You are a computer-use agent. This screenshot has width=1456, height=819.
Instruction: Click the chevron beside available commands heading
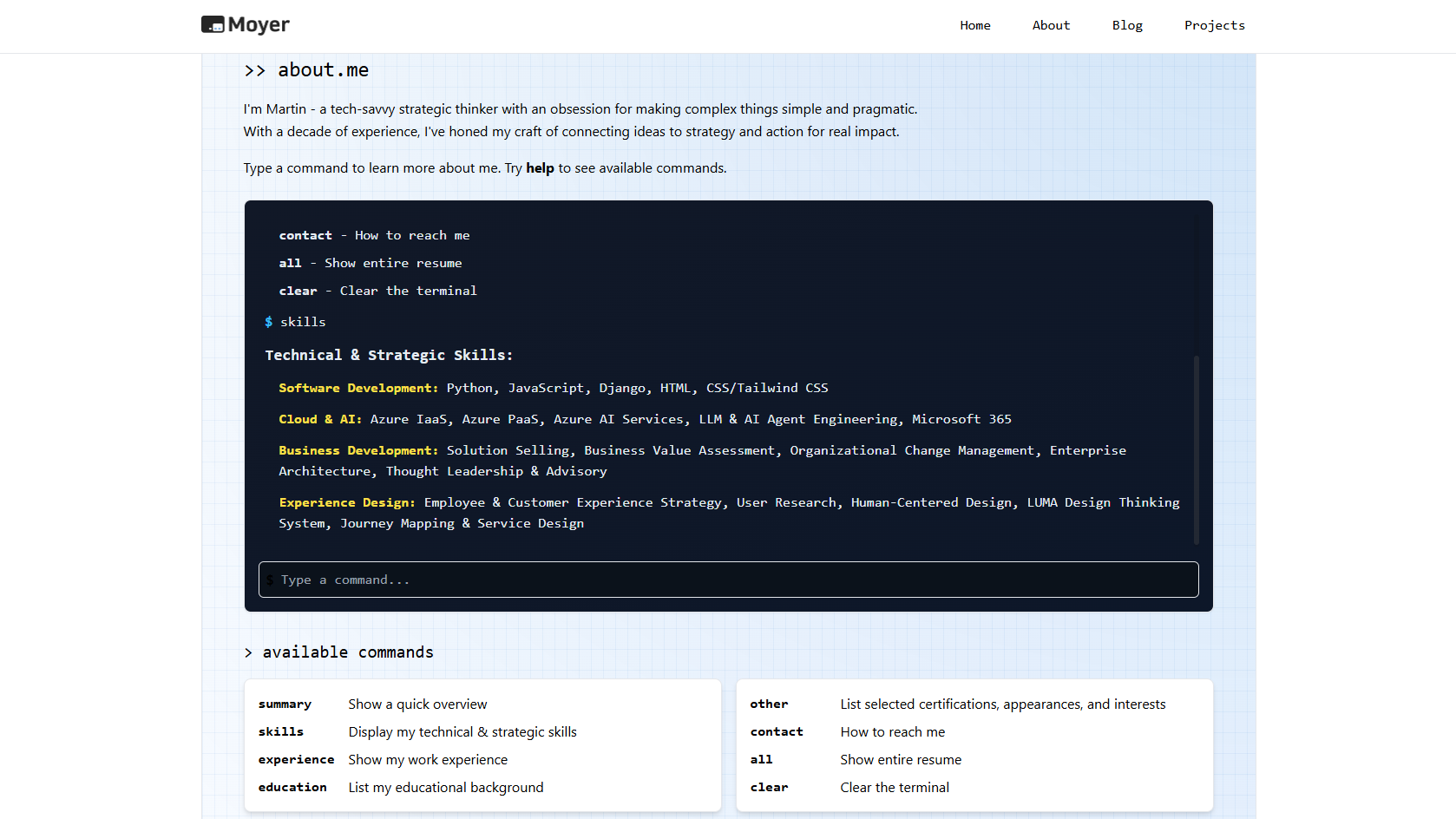tap(248, 652)
